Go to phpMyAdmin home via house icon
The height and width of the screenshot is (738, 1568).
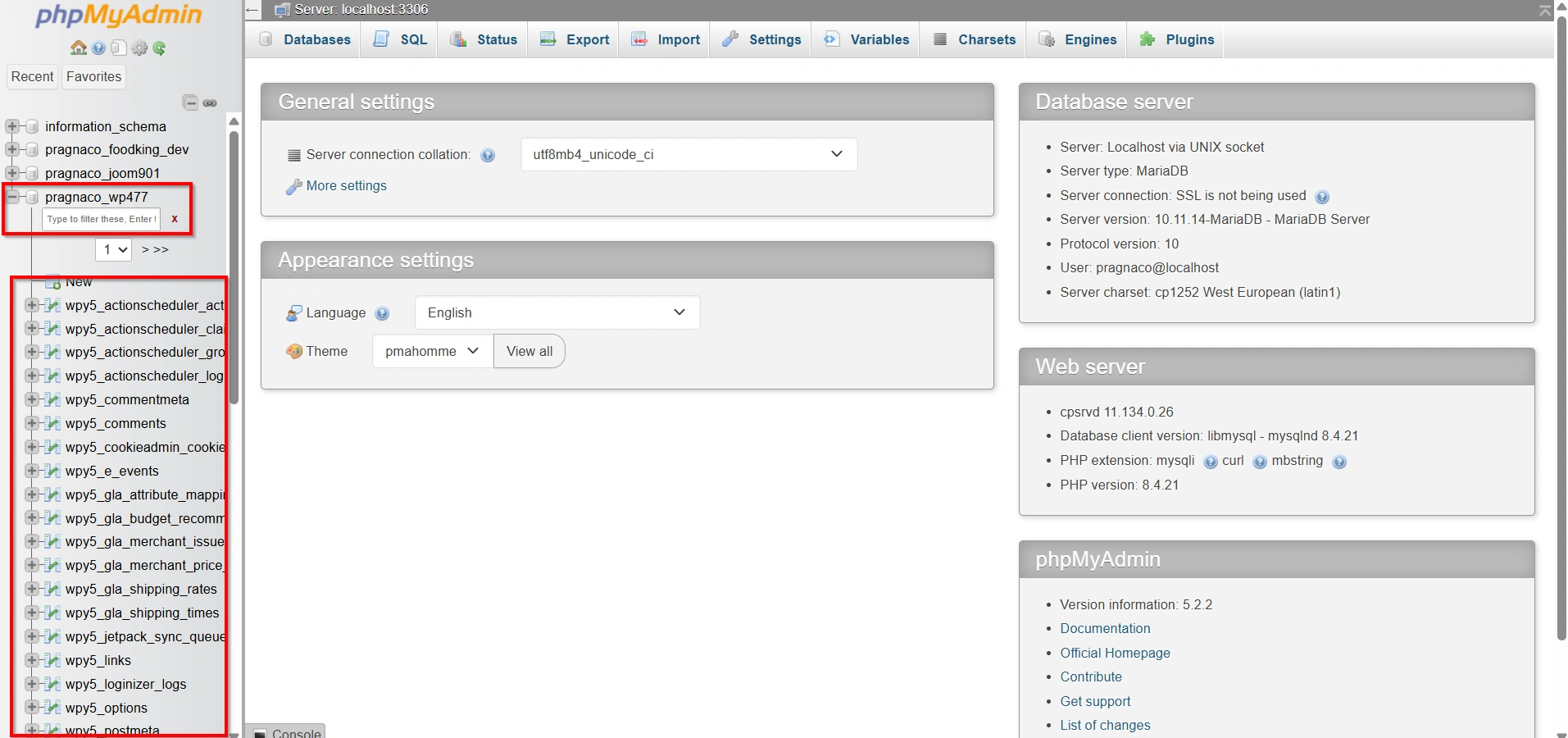click(x=79, y=48)
